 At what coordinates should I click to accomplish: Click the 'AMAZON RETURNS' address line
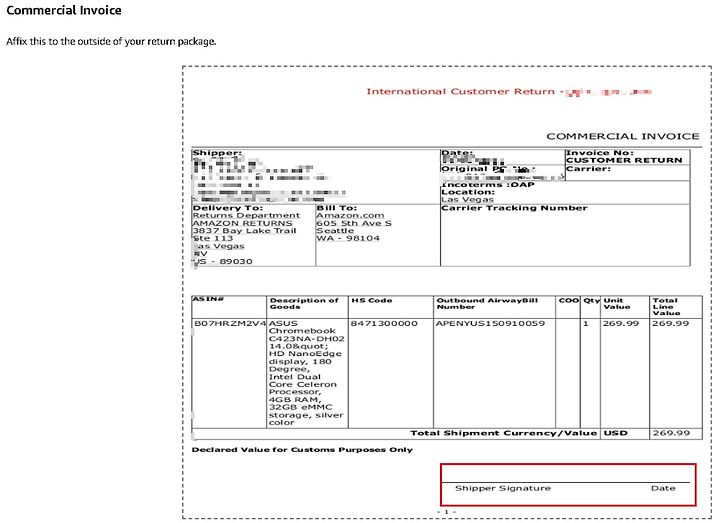point(242,223)
